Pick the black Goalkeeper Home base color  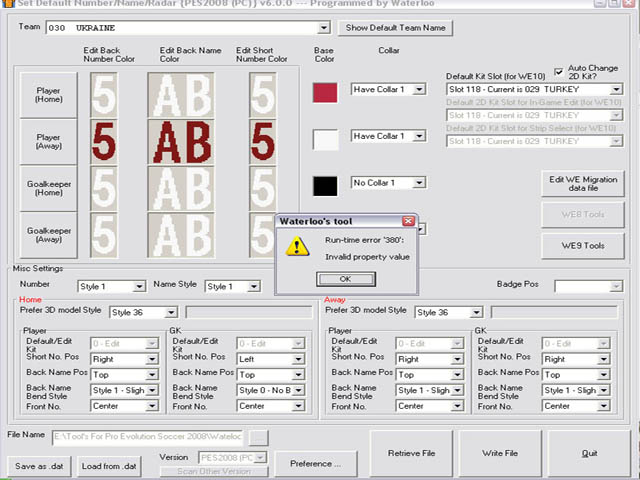pyautogui.click(x=325, y=186)
